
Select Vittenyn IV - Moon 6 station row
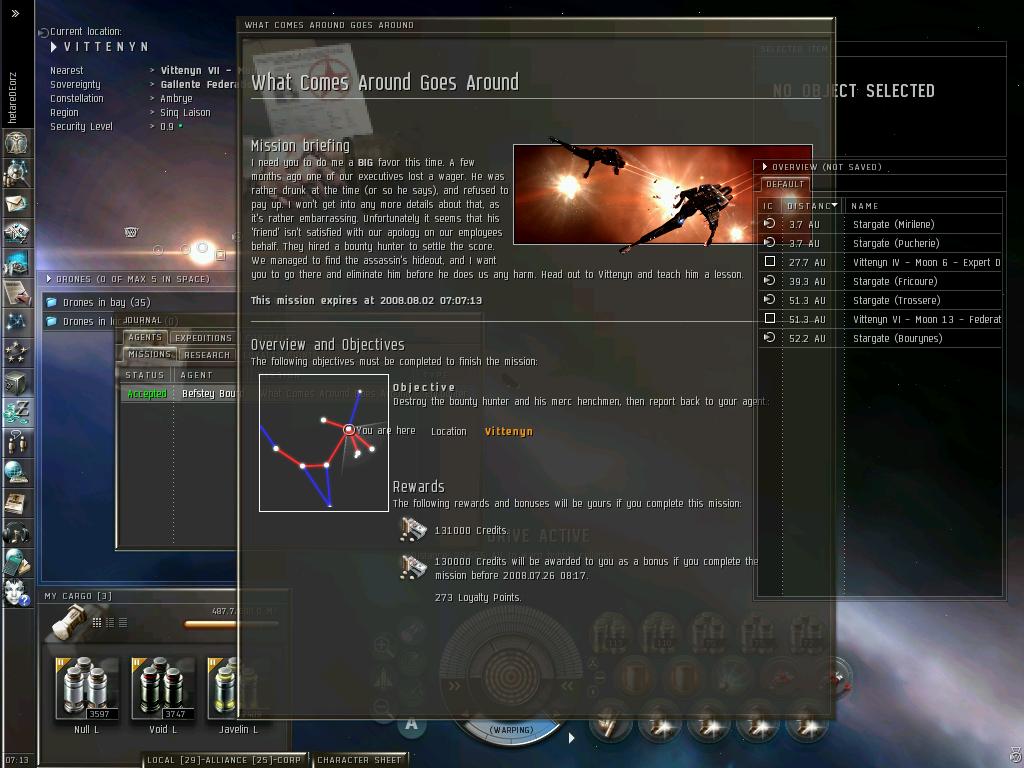880,262
